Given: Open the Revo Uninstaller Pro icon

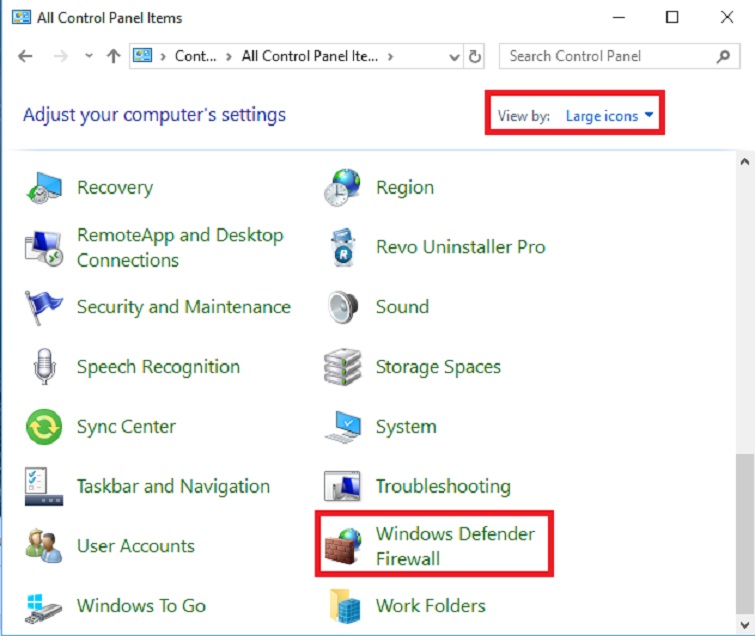Looking at the screenshot, I should [x=343, y=247].
